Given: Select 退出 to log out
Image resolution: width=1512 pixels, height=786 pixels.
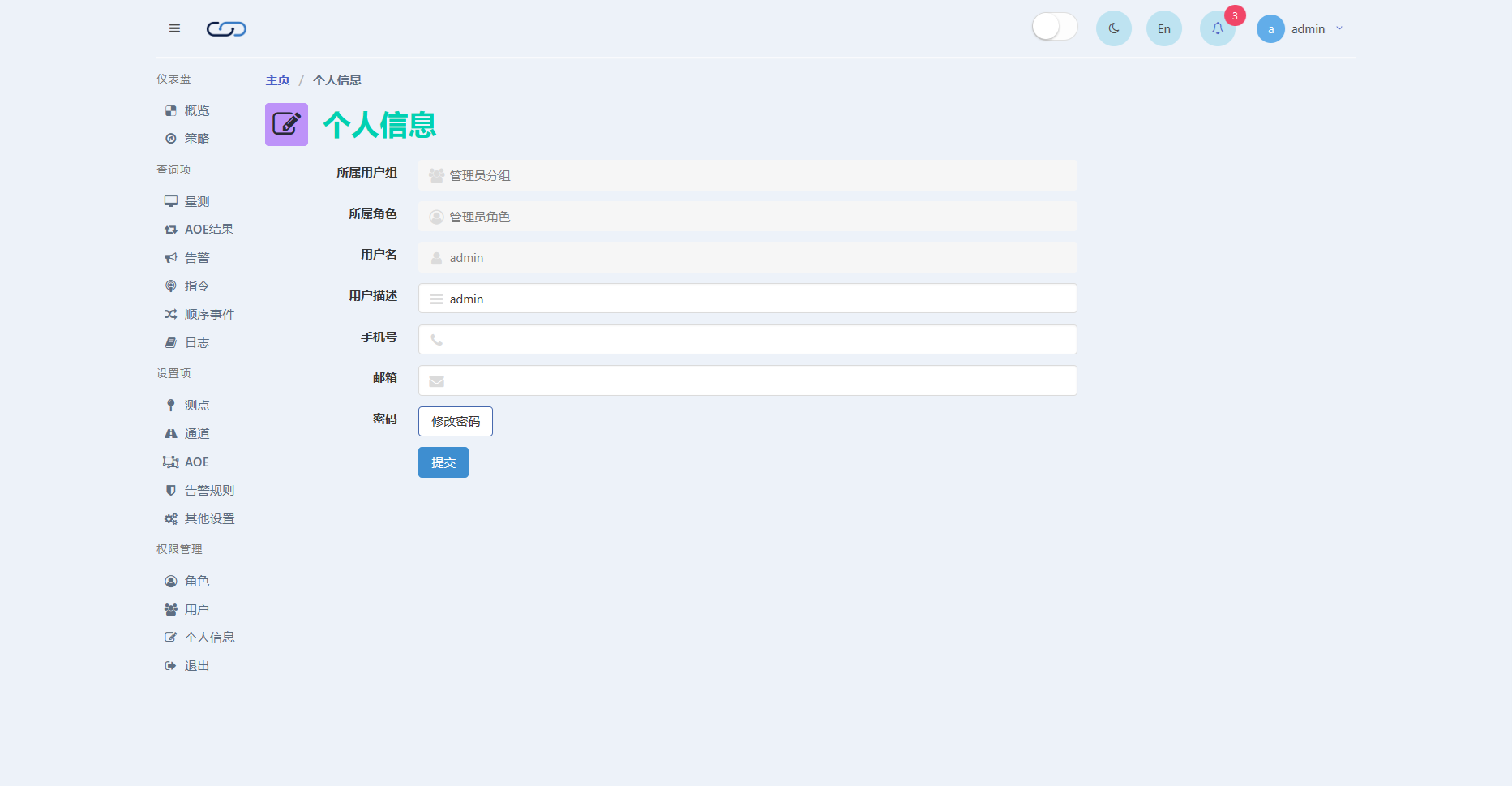Looking at the screenshot, I should 197,665.
